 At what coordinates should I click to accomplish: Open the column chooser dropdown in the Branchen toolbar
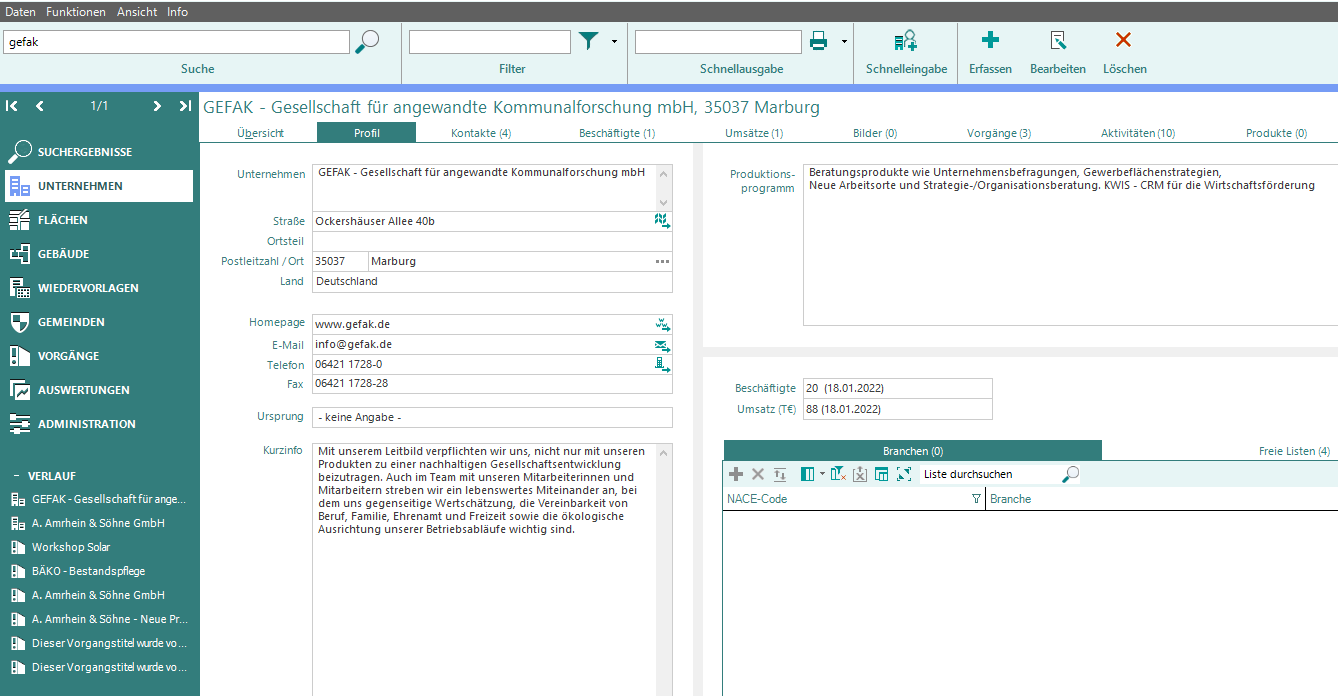click(822, 474)
